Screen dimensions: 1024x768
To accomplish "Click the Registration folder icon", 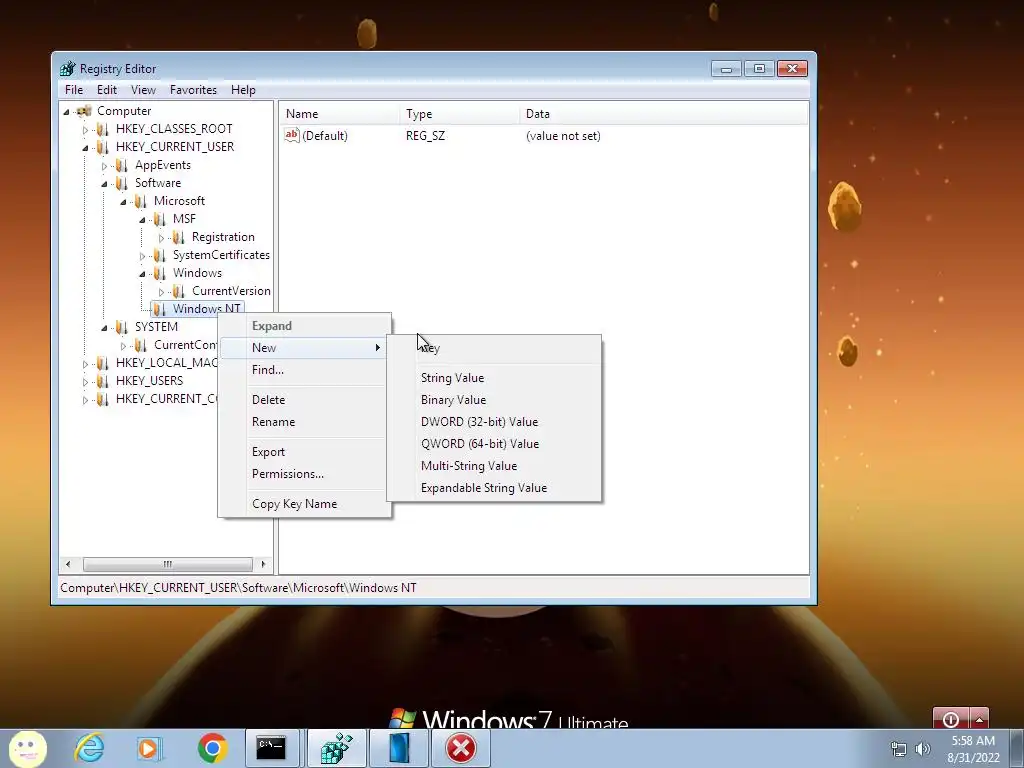I will [178, 237].
